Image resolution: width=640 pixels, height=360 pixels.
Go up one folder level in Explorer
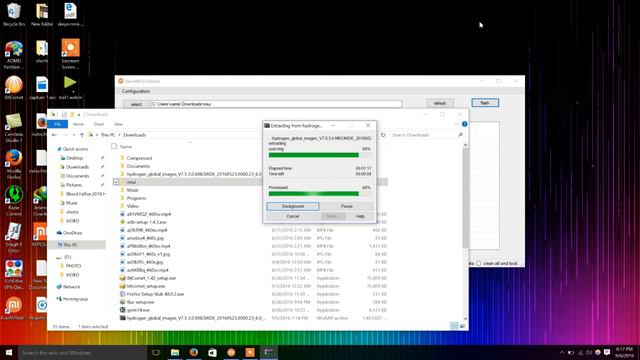coord(82,135)
